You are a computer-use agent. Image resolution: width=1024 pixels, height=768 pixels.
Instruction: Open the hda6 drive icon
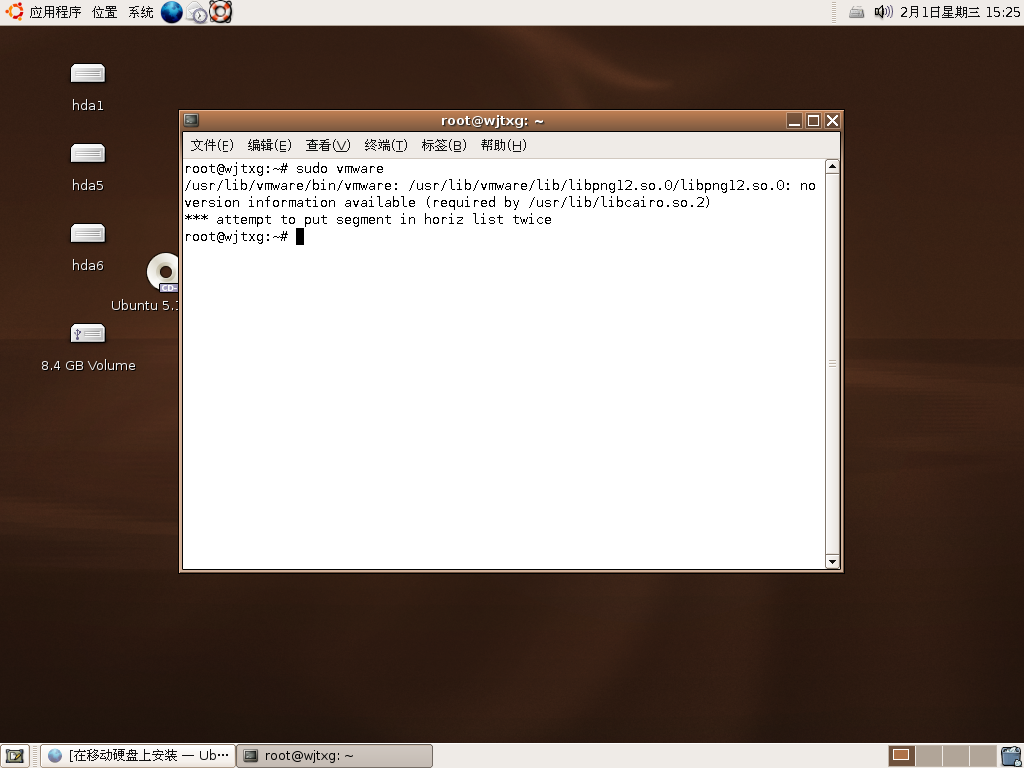click(x=88, y=234)
